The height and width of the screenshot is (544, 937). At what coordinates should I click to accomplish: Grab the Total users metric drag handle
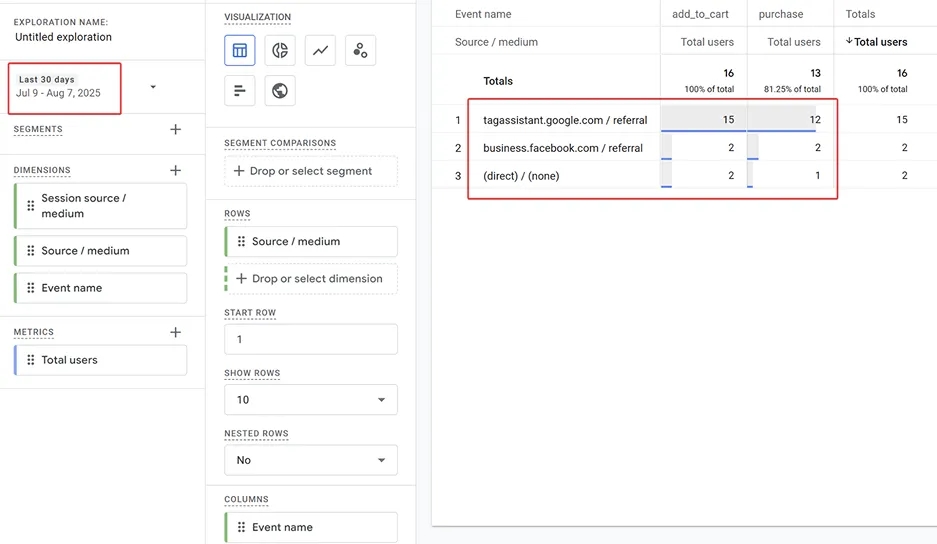30,360
